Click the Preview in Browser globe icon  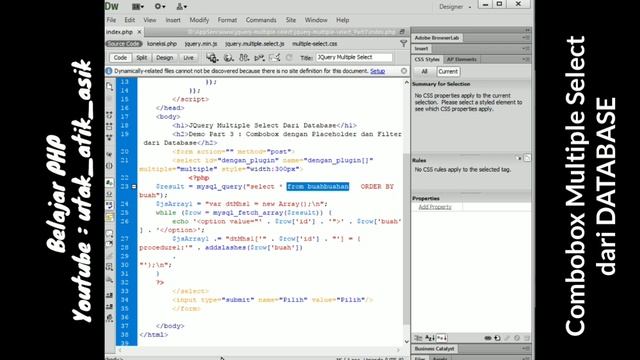229,58
